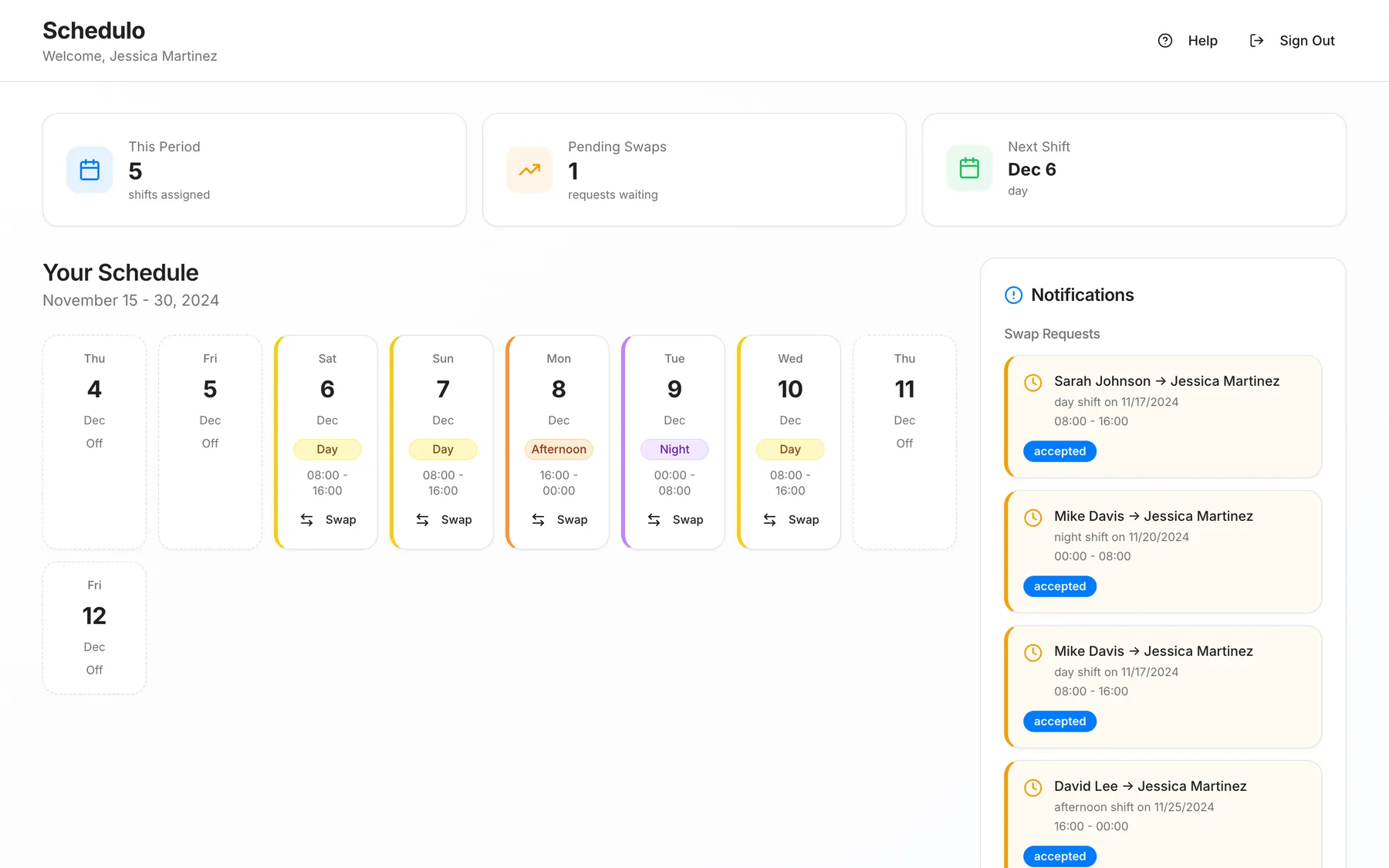Click 'night shift on 11/20/2024' text
The image size is (1389, 868).
pyautogui.click(x=1121, y=537)
